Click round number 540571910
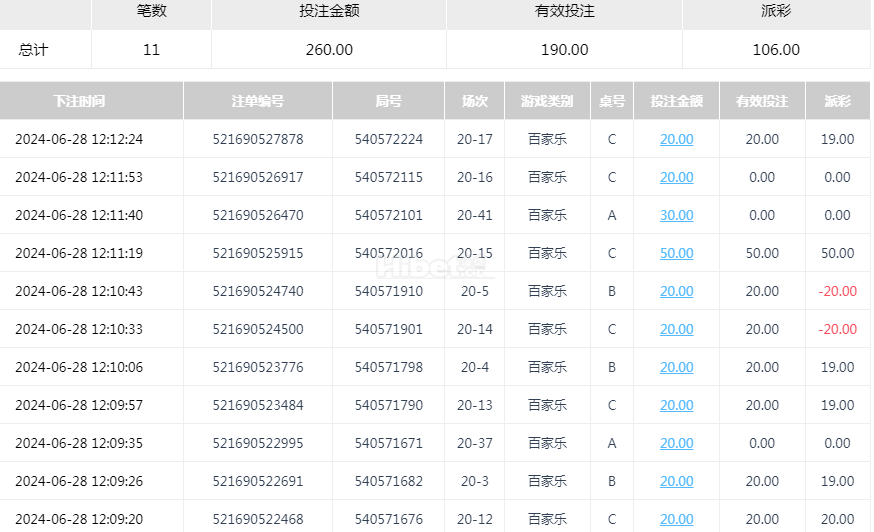Viewport: 874px width, 532px height. (389, 291)
